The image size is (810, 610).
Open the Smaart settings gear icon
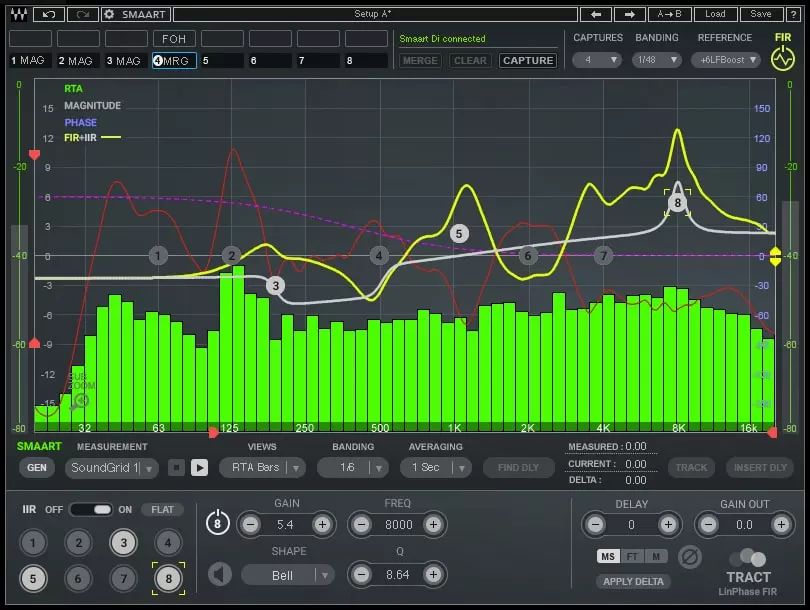(x=110, y=14)
